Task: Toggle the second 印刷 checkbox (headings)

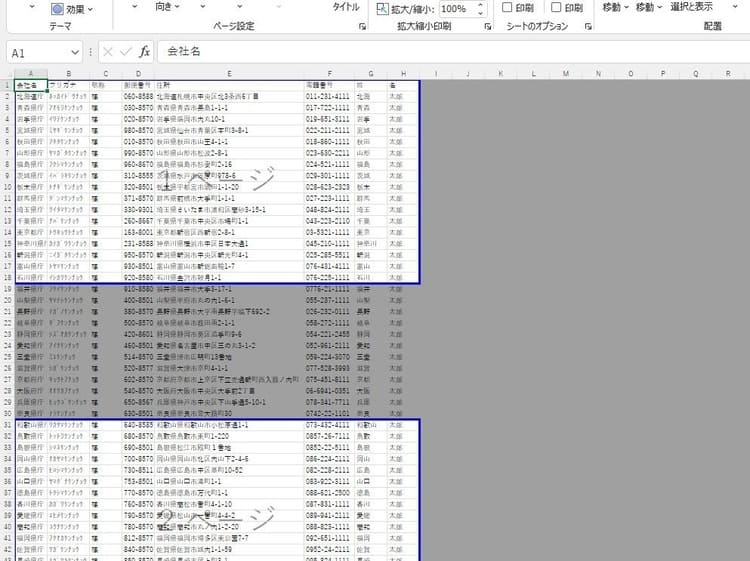Action: click(x=556, y=7)
